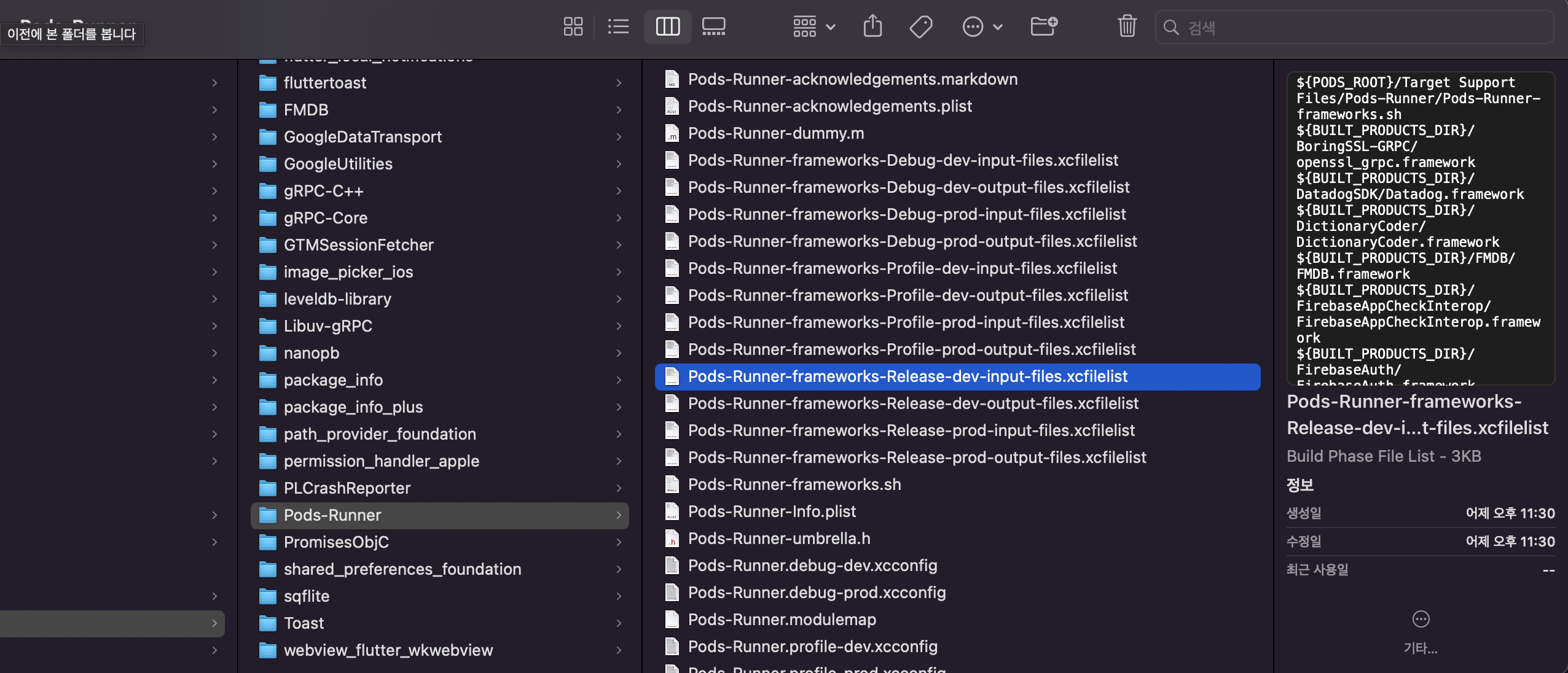This screenshot has height=673, width=1568.
Task: Select the PromisesObjC folder
Action: 439,542
